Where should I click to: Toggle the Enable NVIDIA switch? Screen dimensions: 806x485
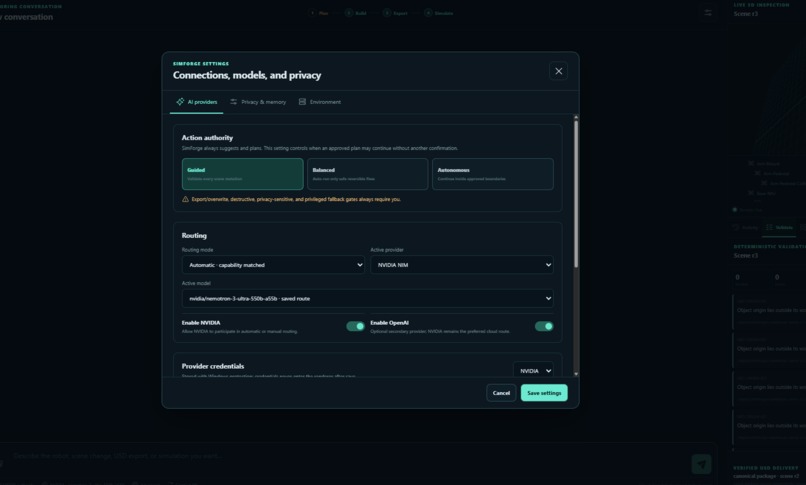[355, 326]
